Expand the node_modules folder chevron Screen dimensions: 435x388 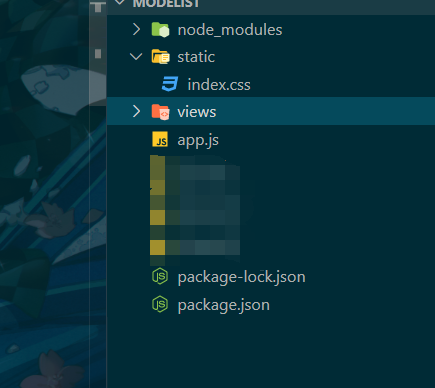[136, 30]
